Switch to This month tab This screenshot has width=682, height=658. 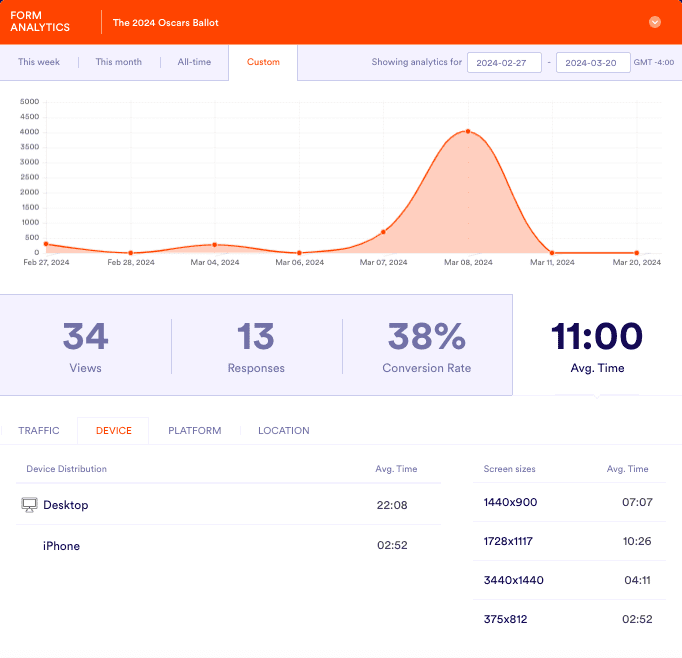coord(118,62)
